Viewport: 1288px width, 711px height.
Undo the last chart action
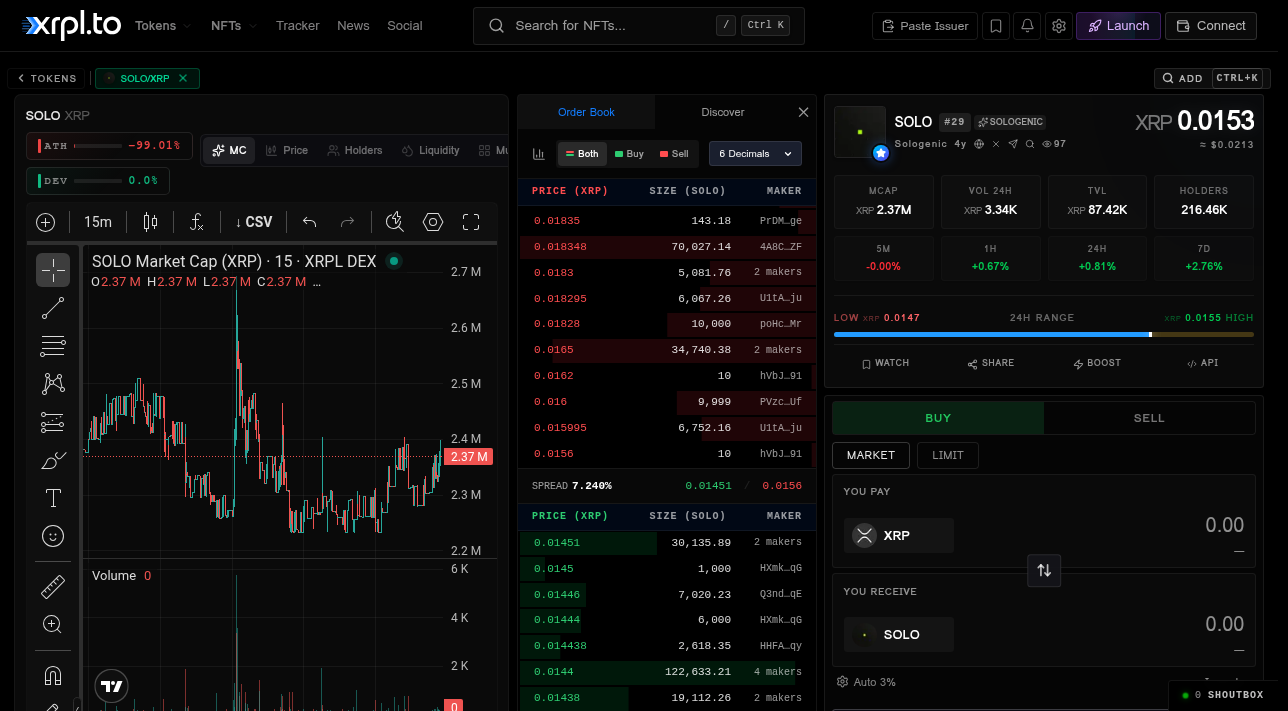pos(310,222)
